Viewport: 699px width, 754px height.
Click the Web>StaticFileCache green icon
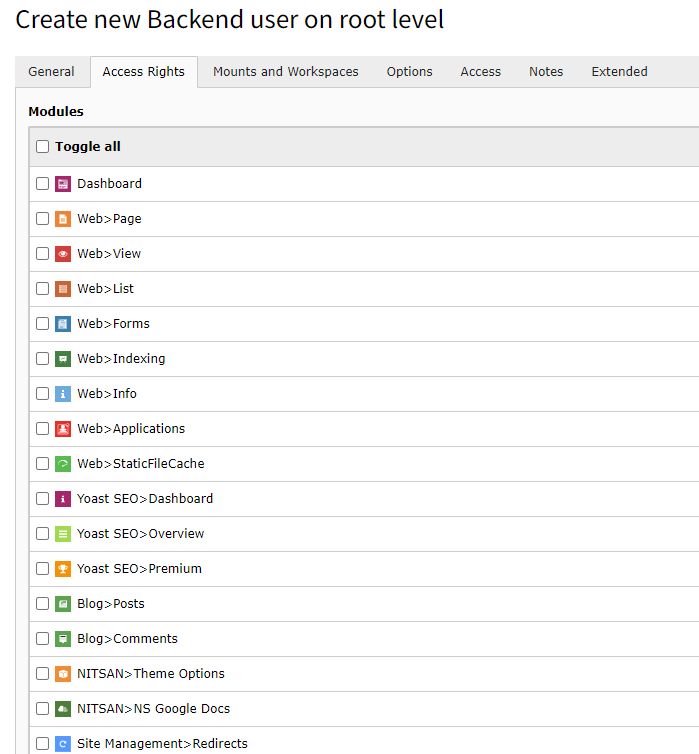63,464
